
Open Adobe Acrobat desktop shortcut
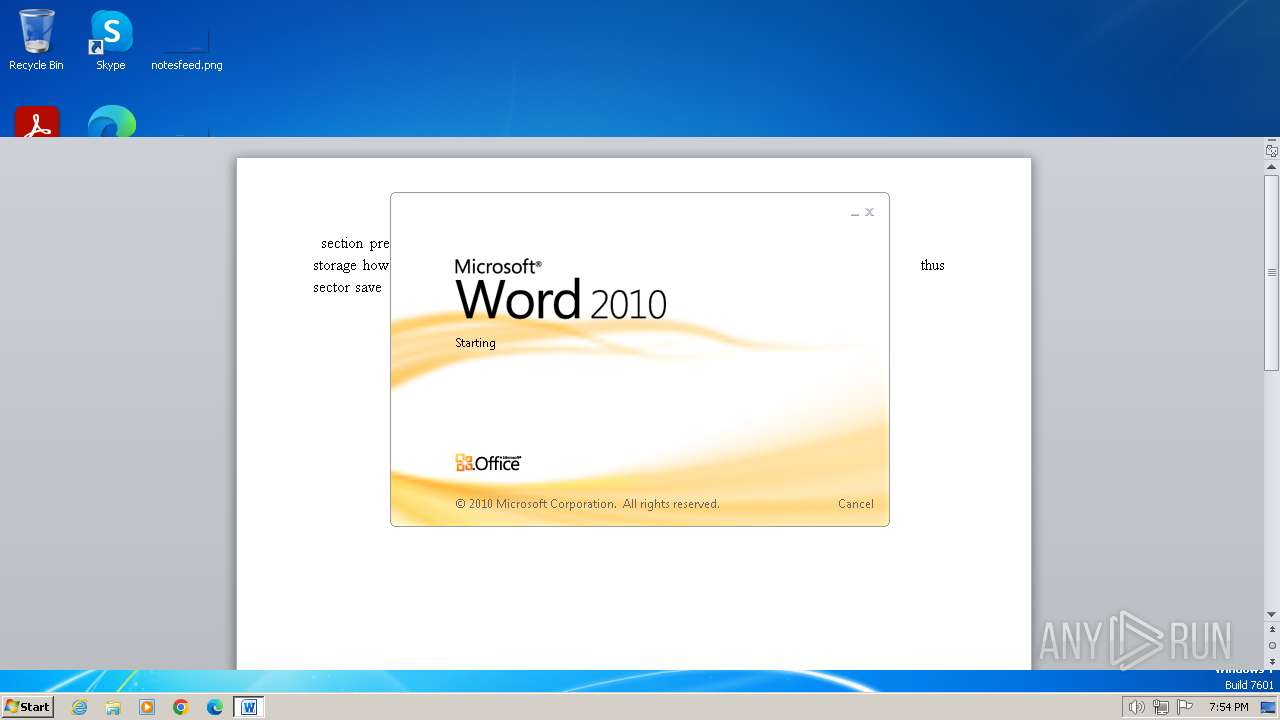point(37,121)
